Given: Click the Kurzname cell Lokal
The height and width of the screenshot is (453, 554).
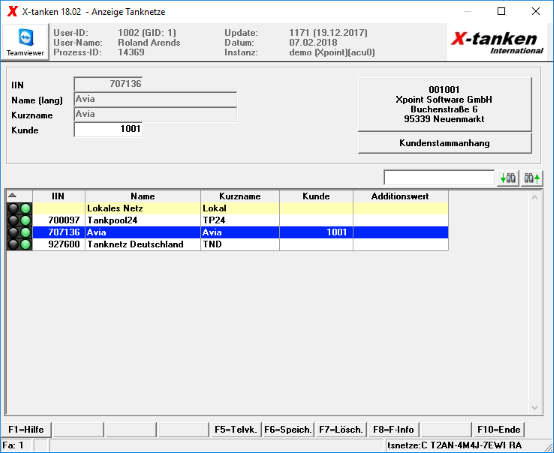Looking at the screenshot, I should tap(240, 208).
